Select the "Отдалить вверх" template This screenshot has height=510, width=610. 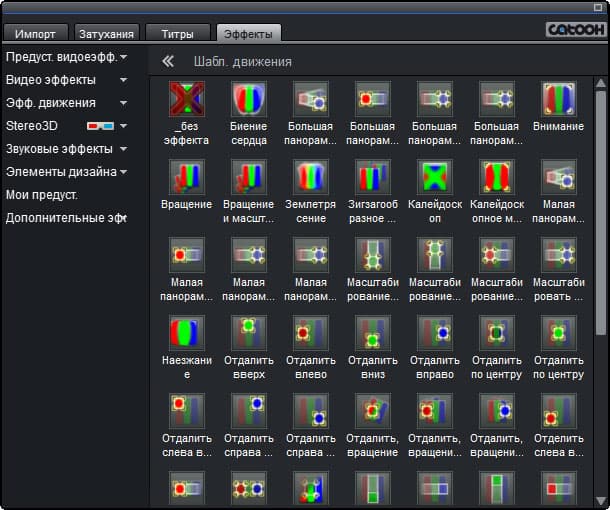click(249, 333)
